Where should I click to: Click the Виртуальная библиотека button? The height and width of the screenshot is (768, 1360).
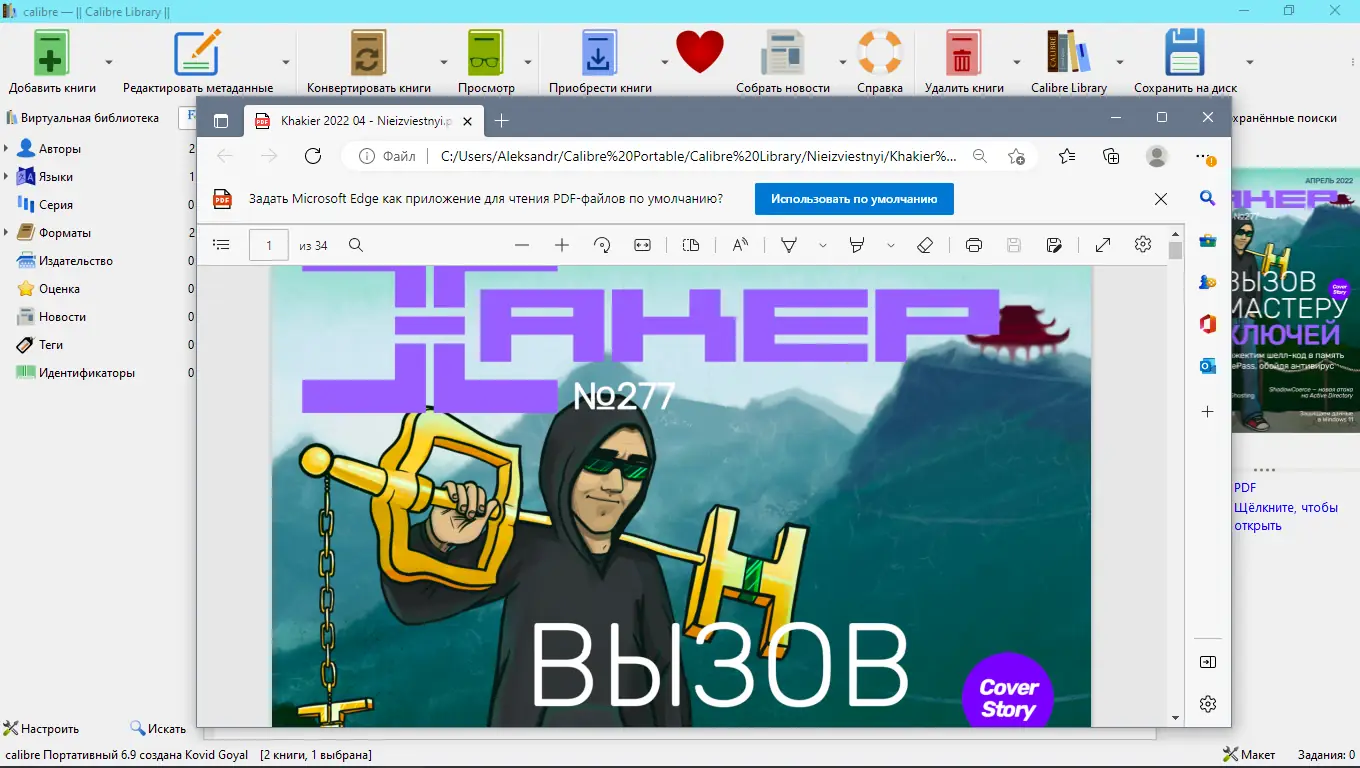[x=83, y=118]
